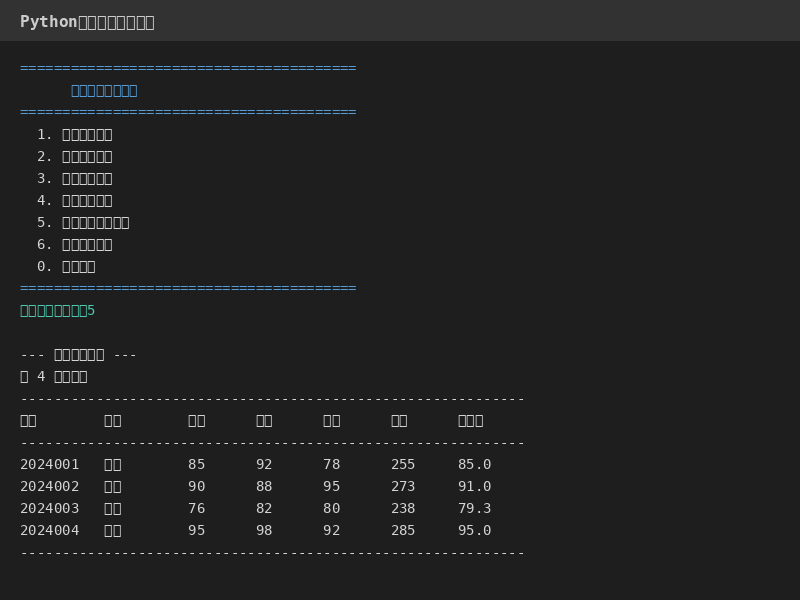
Task: Select menu line numbered 1.
Action: pyautogui.click(x=74, y=135)
